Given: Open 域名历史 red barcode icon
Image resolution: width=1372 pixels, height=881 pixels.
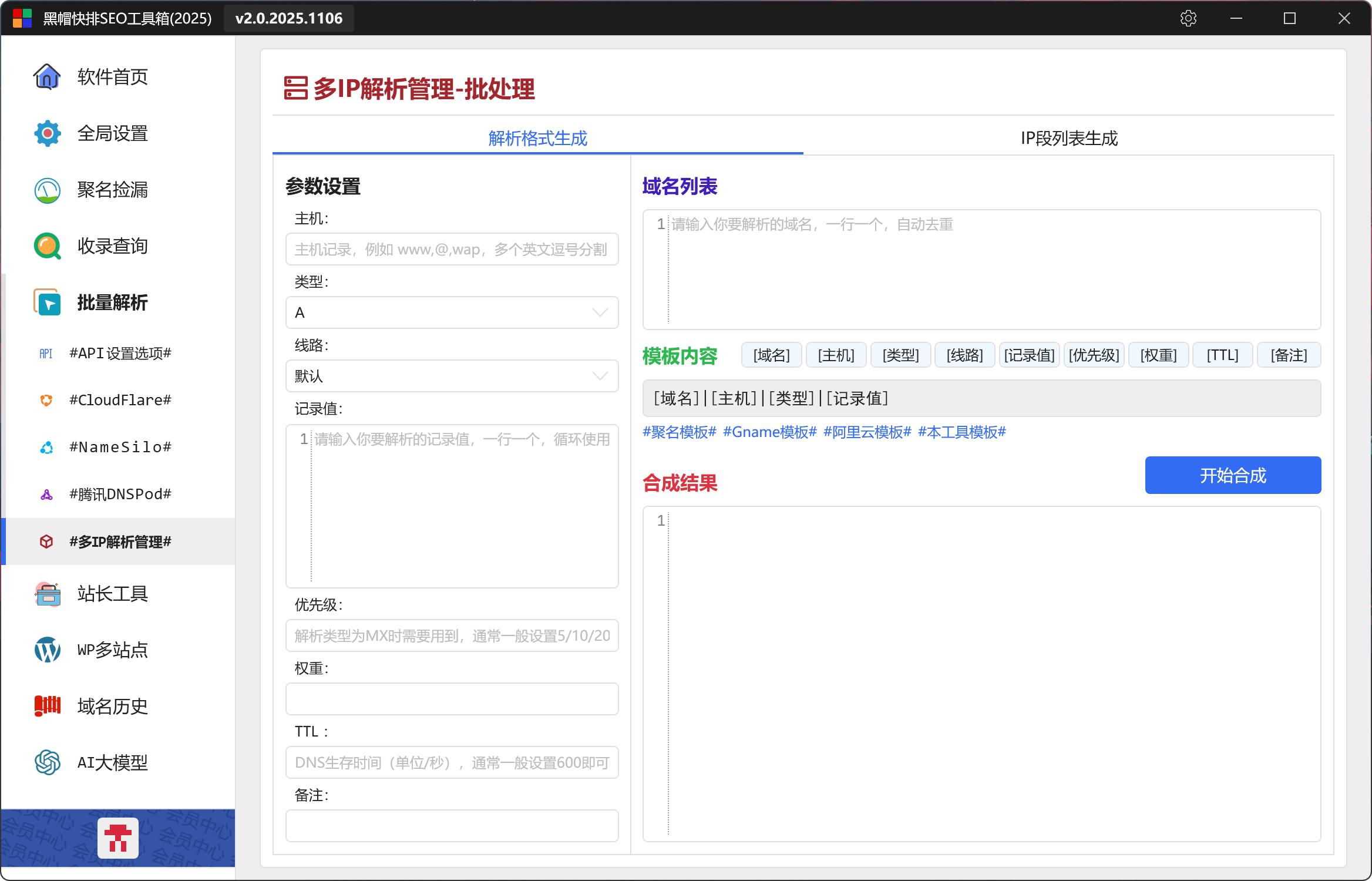Looking at the screenshot, I should pos(47,706).
